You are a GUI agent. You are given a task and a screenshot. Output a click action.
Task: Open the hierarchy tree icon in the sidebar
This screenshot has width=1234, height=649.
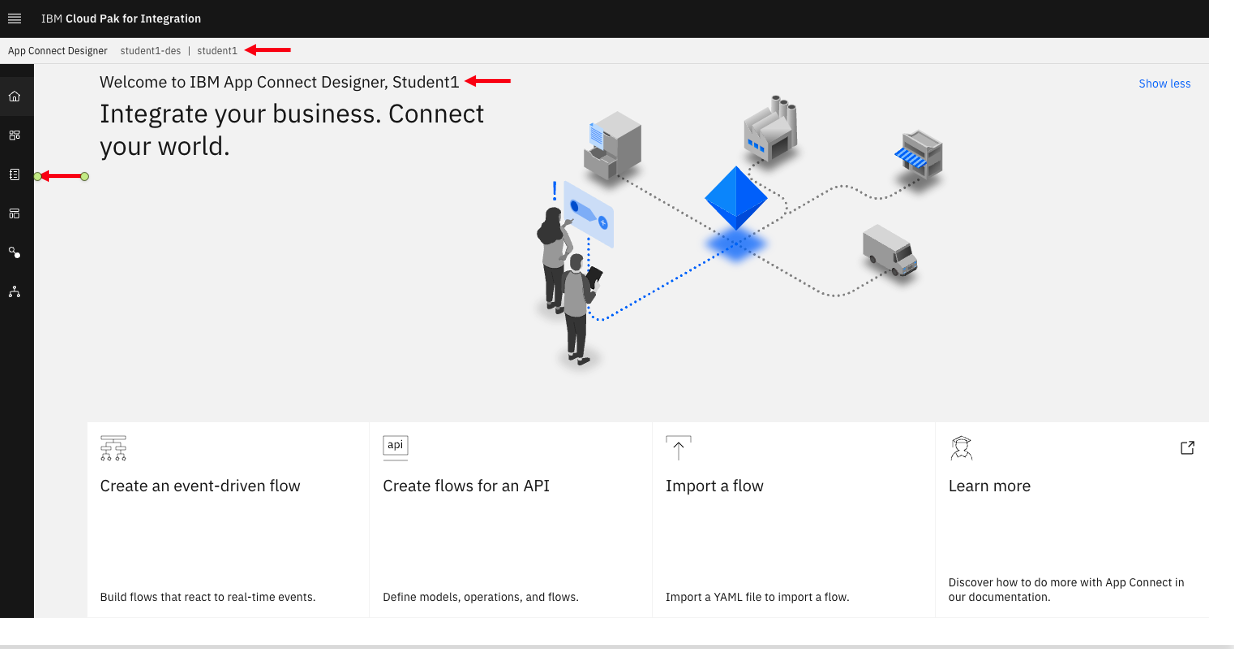pyautogui.click(x=14, y=292)
